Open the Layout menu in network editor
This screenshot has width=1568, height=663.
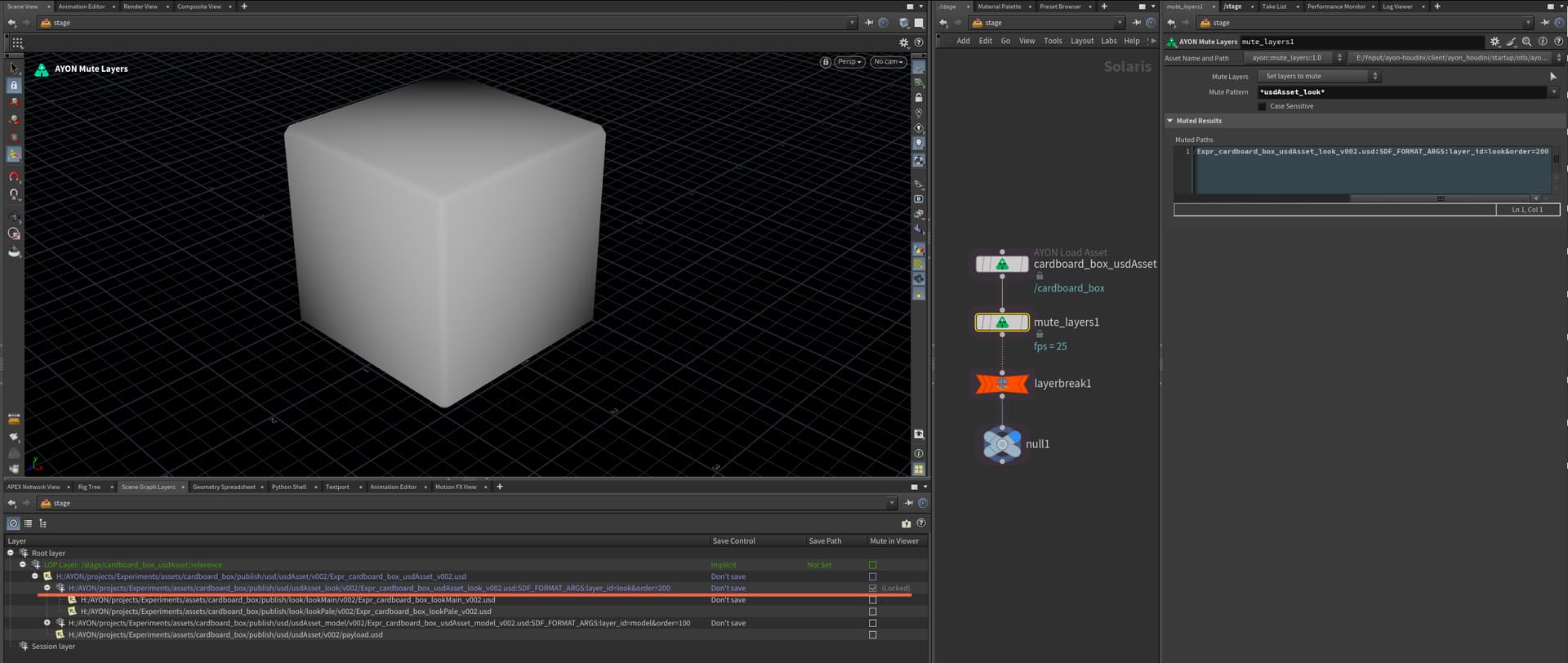(1081, 41)
